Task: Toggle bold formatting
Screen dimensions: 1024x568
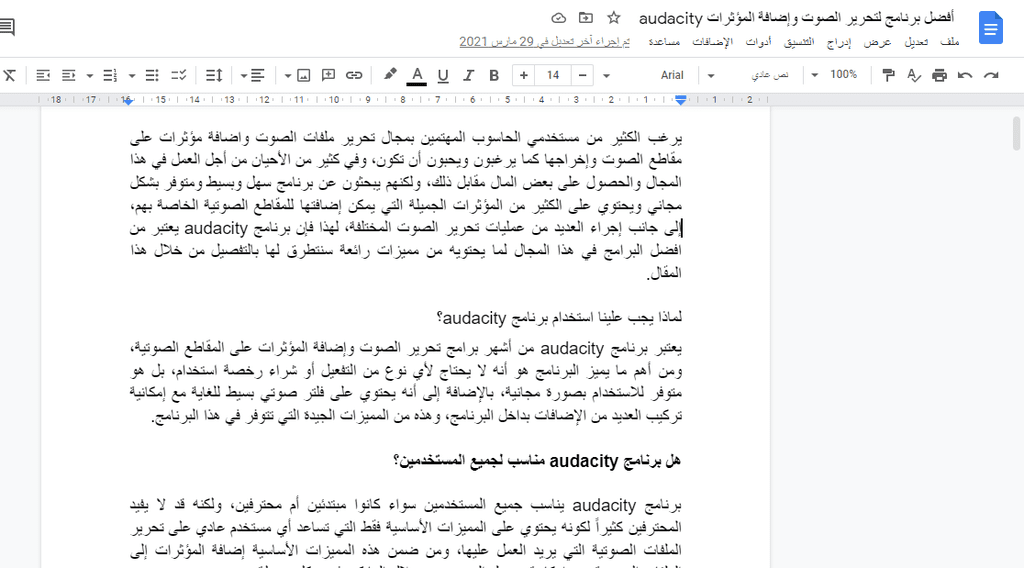Action: coord(494,76)
